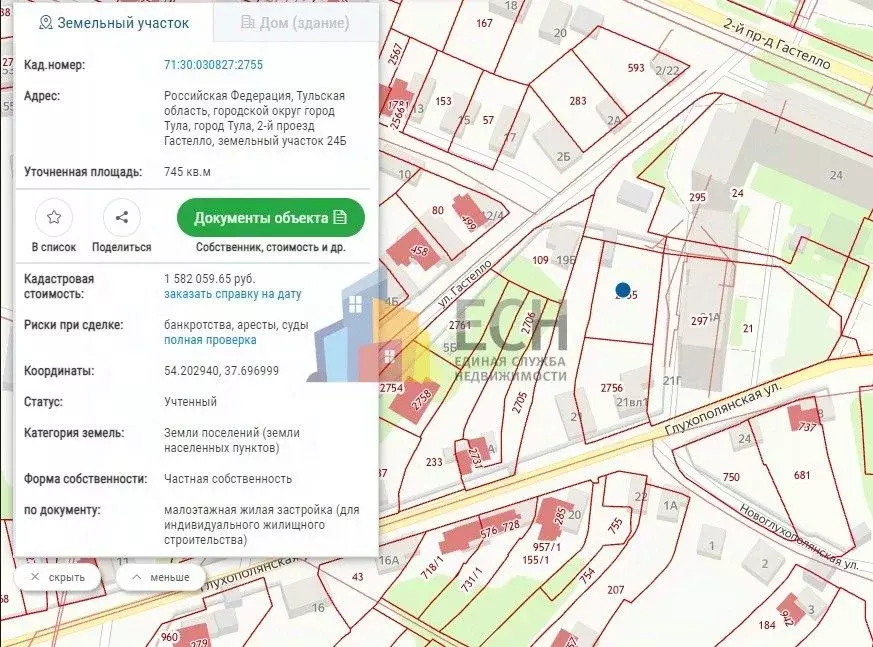Click the status value Учтенный

pos(190,401)
